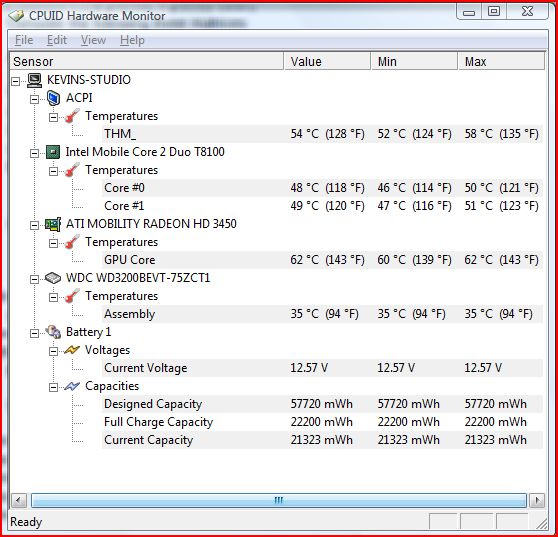This screenshot has width=558, height=537.
Task: Click the horizontal scrollbar thumb
Action: 279,501
